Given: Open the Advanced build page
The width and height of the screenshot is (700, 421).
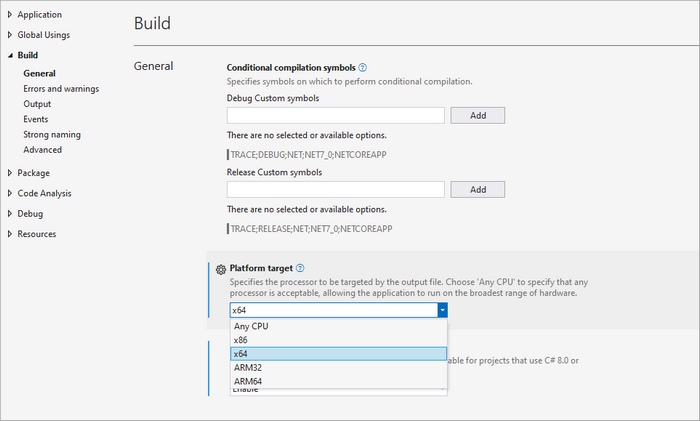Looking at the screenshot, I should 42,150.
